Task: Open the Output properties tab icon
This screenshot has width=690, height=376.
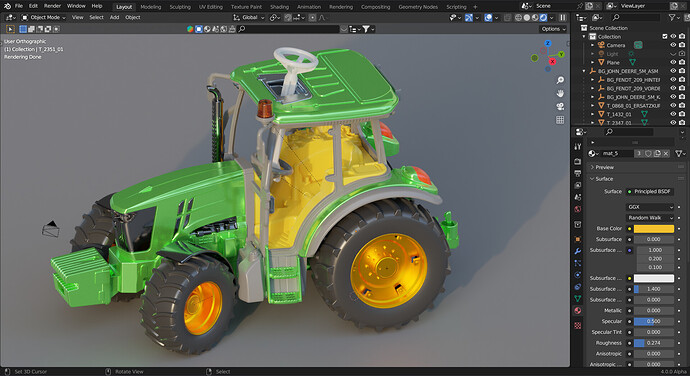Action: tap(578, 173)
